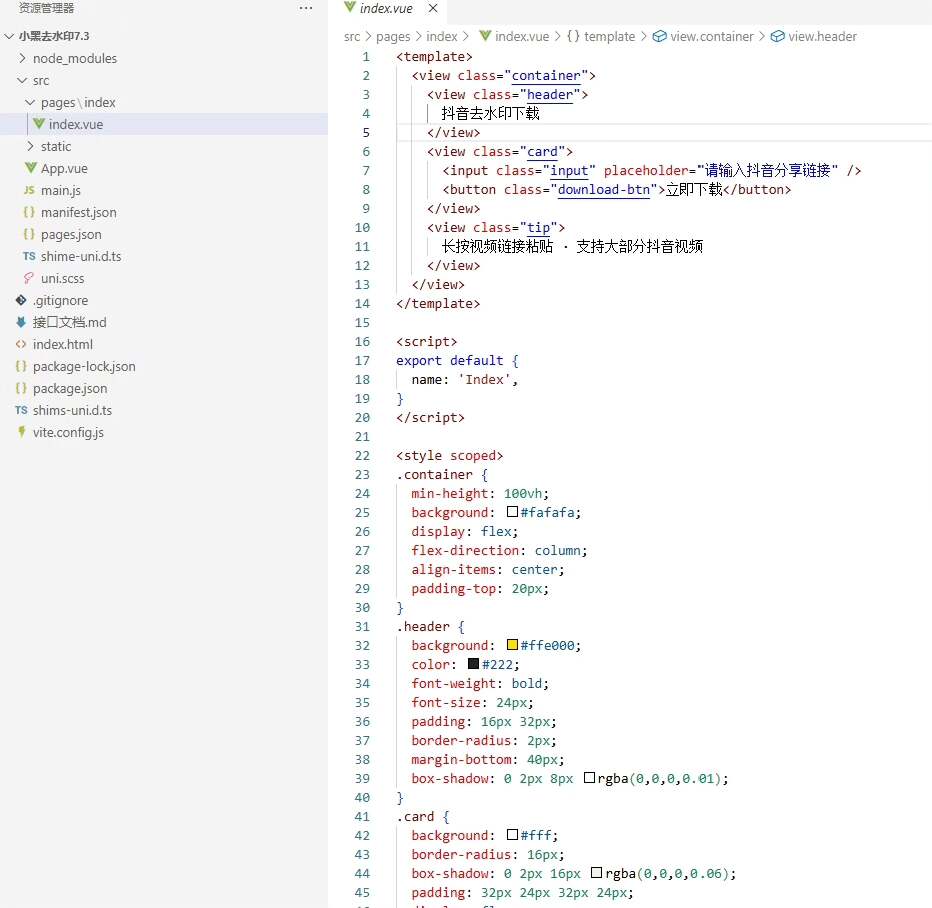The image size is (932, 908).
Task: Open the explorer three-dots more actions menu
Action: [306, 8]
